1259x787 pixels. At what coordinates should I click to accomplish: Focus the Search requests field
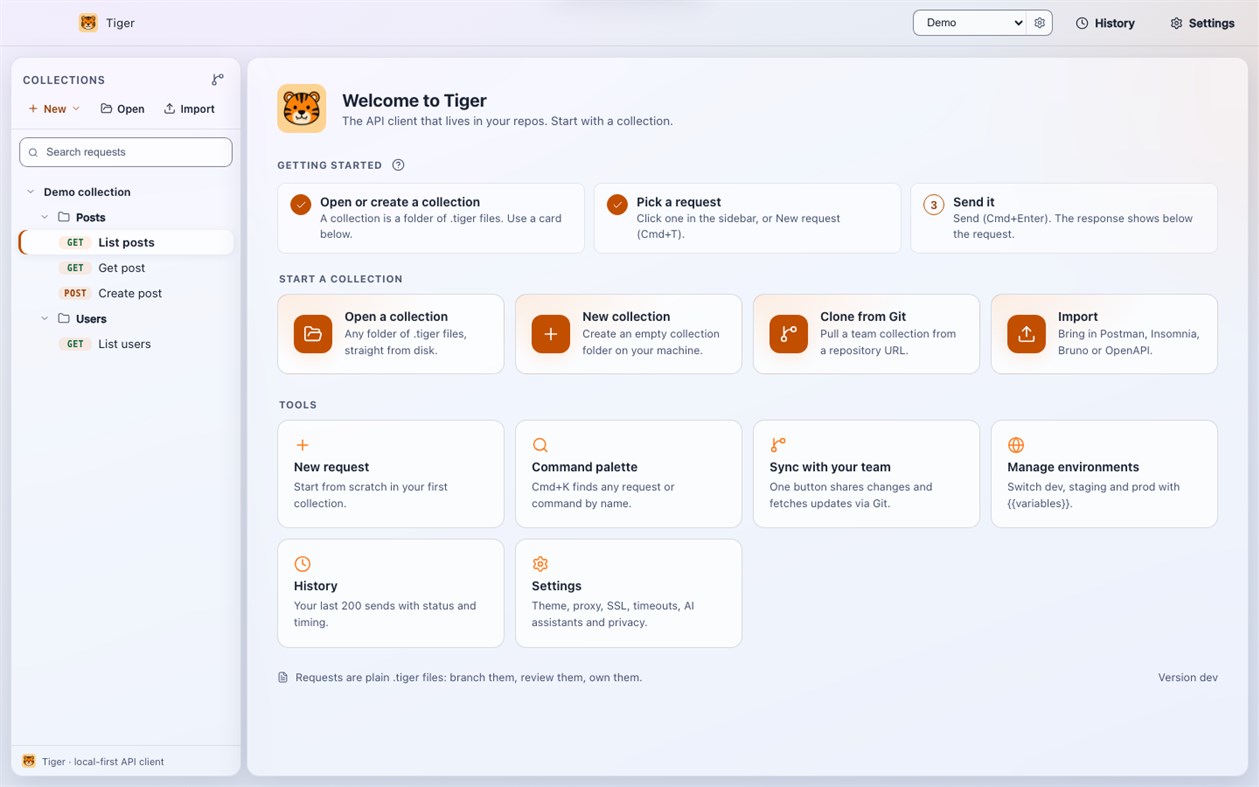[126, 152]
